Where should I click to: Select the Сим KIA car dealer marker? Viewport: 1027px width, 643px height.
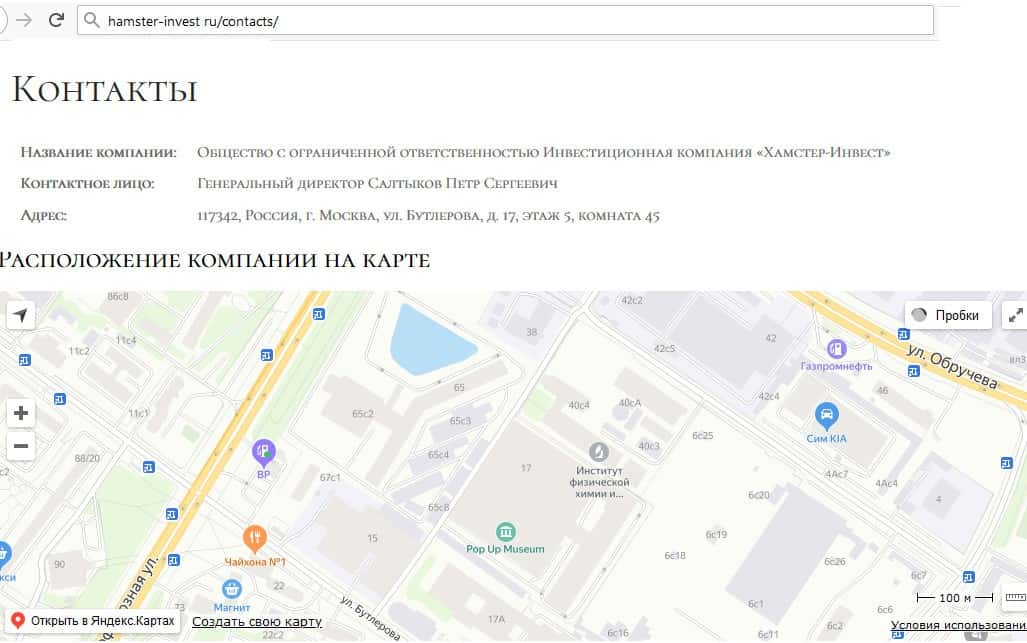pos(827,416)
